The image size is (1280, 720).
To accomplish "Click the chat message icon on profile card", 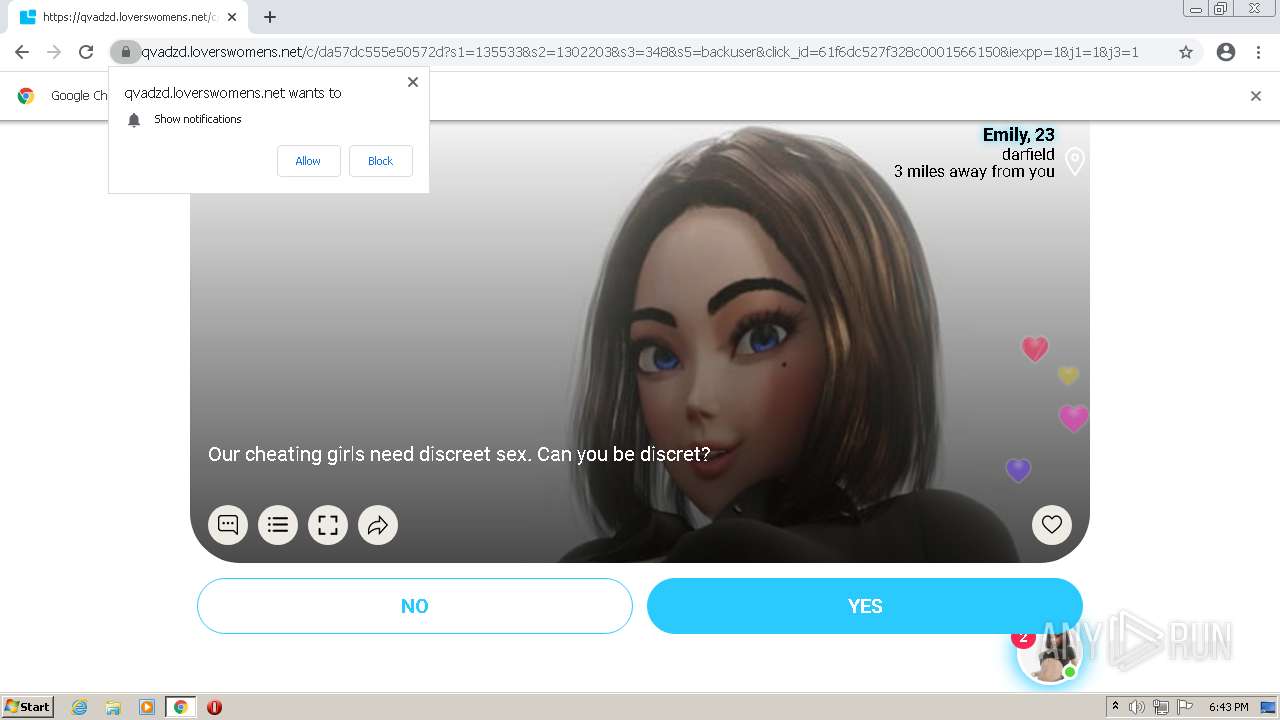I will tap(228, 524).
